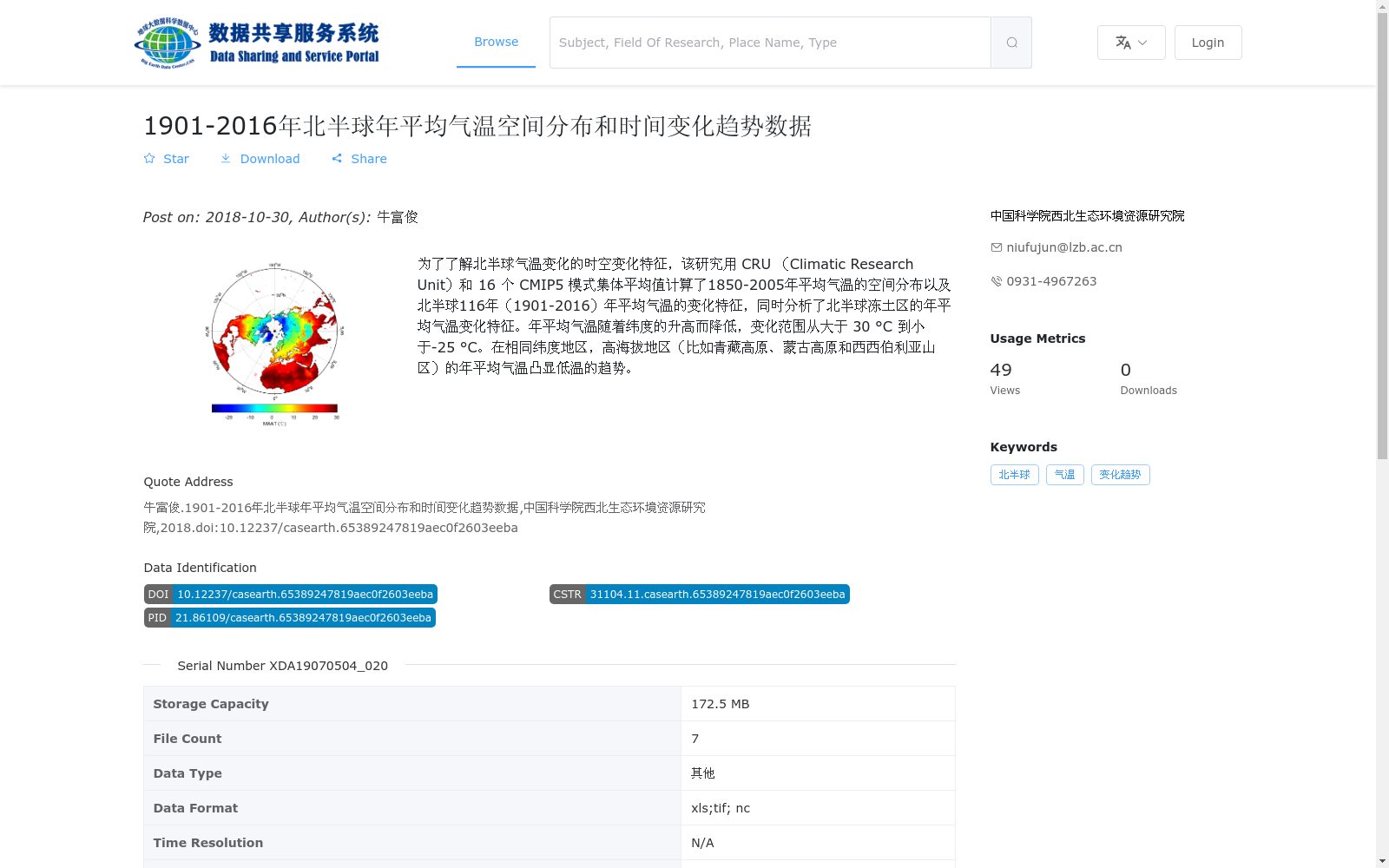
Task: Click the phone icon
Action: (x=997, y=281)
